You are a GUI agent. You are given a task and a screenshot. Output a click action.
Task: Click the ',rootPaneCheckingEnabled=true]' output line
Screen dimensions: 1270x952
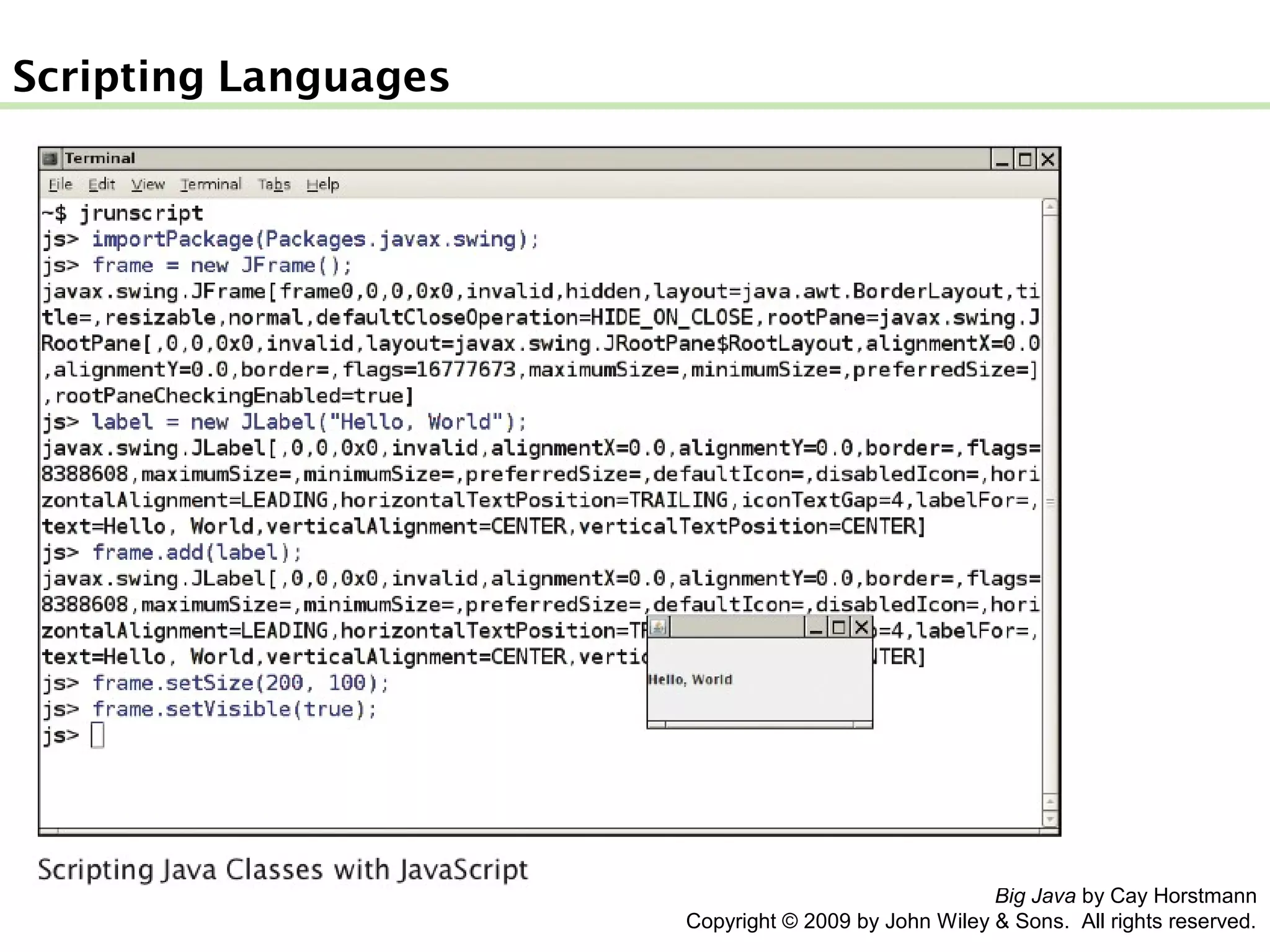tap(228, 395)
